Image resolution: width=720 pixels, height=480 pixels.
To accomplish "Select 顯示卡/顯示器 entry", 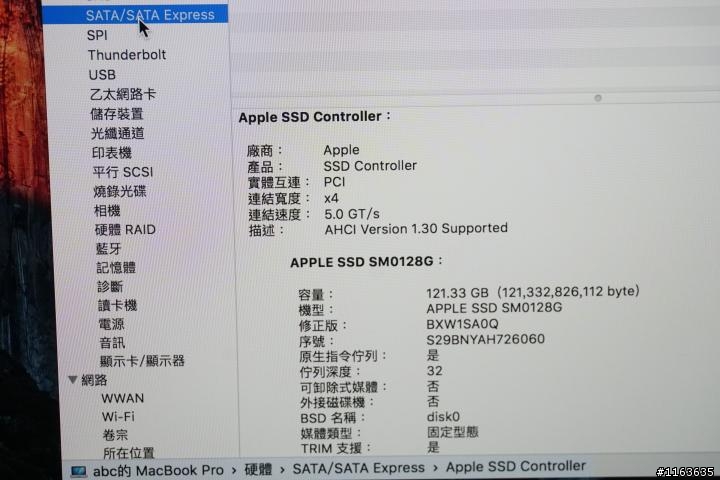I will pyautogui.click(x=142, y=361).
